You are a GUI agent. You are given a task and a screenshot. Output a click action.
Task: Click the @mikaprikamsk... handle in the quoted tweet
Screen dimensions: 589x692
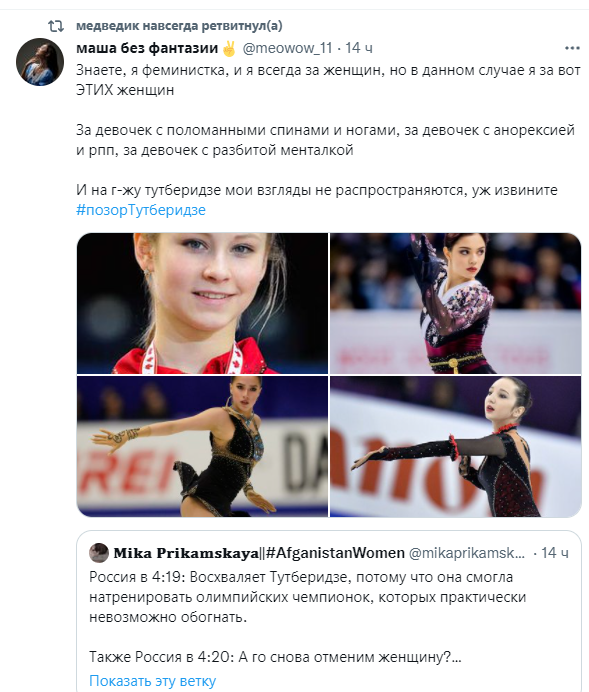pyautogui.click(x=467, y=553)
